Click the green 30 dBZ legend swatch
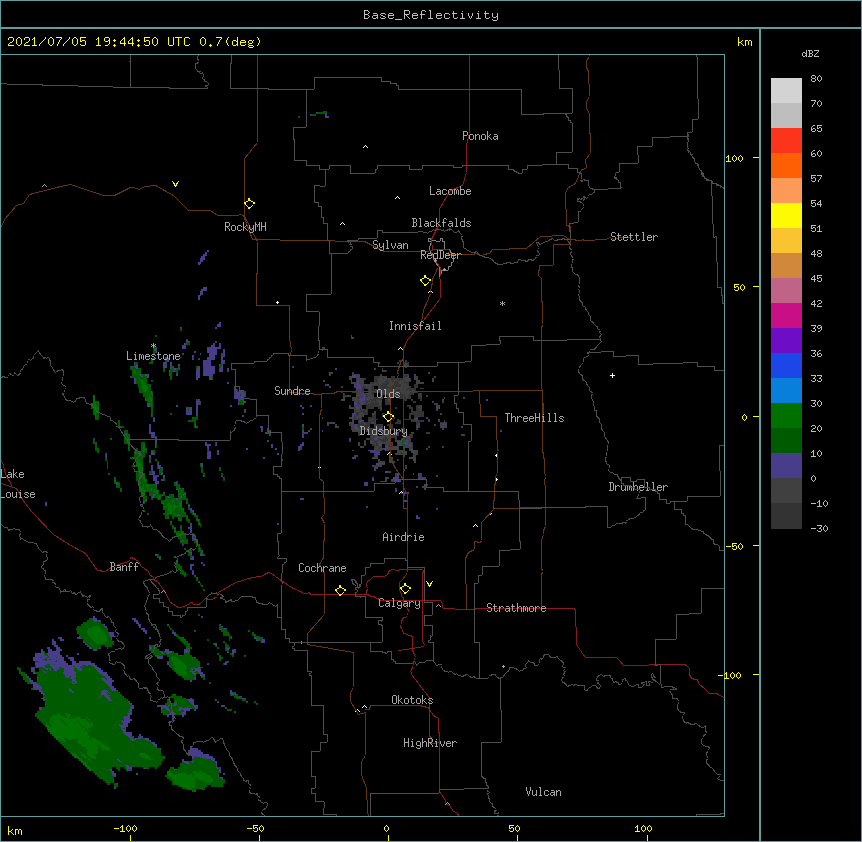Image resolution: width=862 pixels, height=842 pixels. point(786,416)
